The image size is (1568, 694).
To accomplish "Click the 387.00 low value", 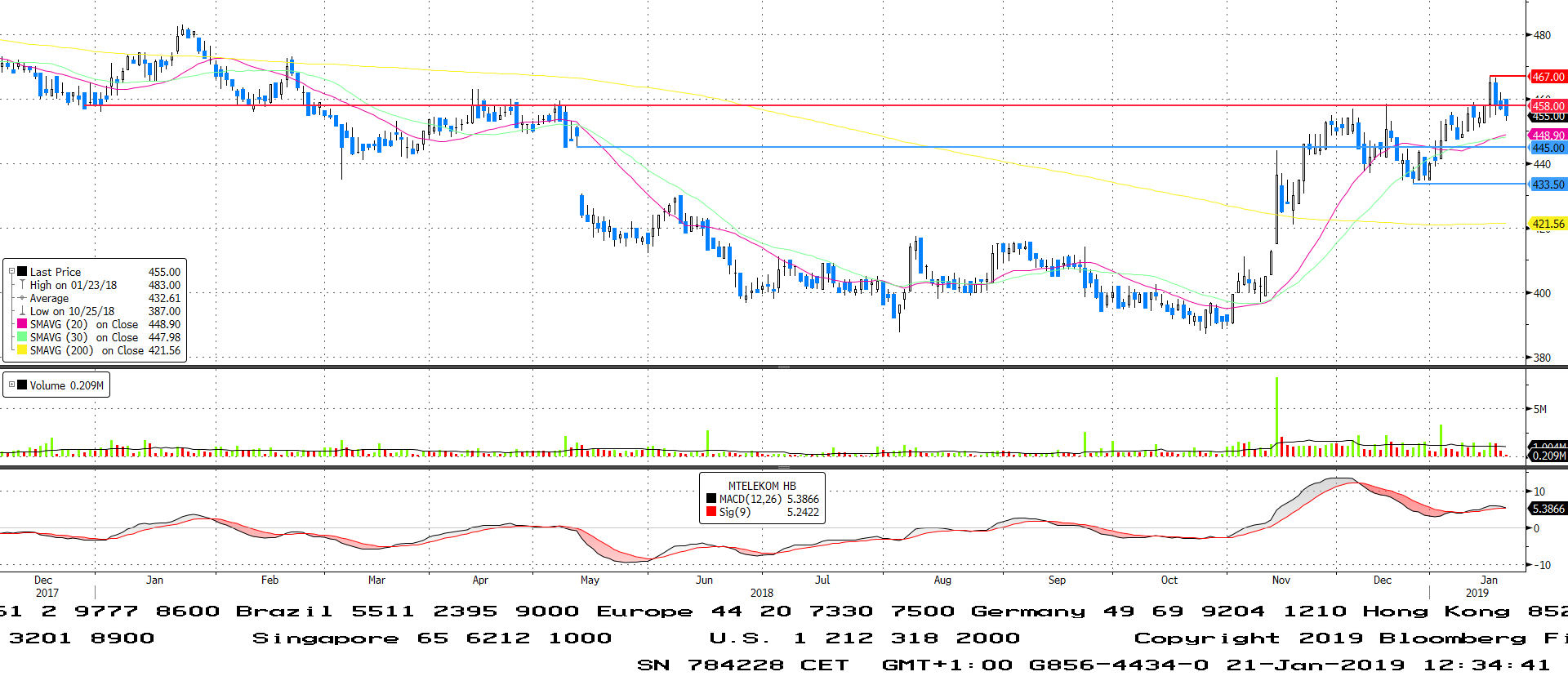I will pos(164,311).
